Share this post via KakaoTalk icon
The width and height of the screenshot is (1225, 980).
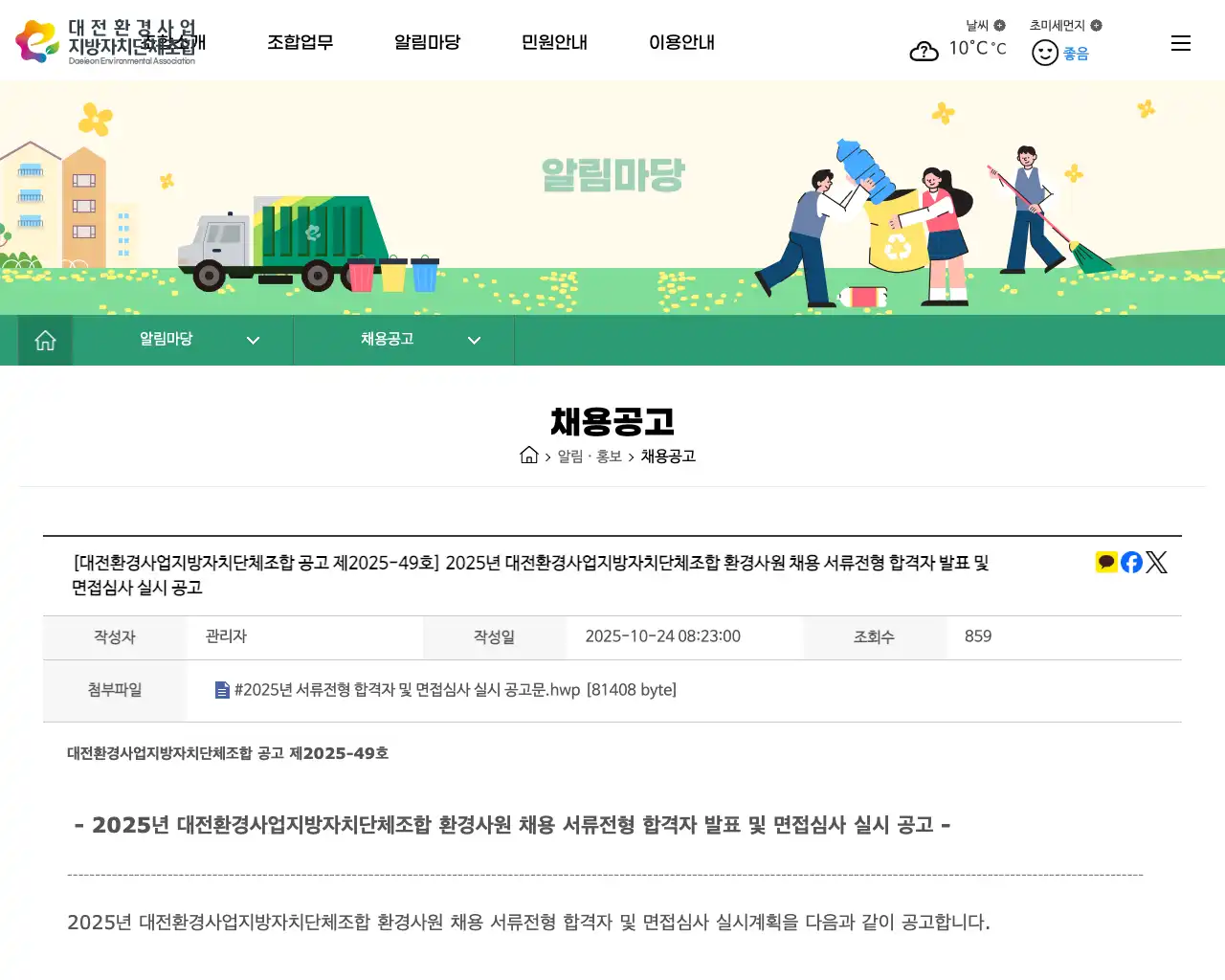click(1105, 562)
